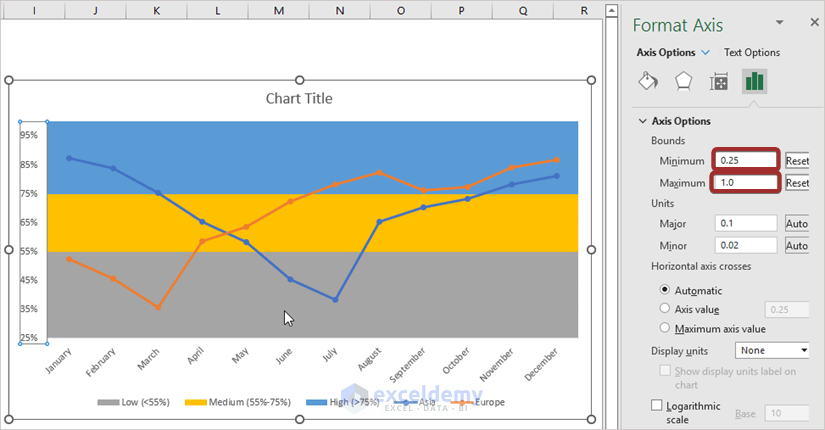
Task: Open Axis Options dropdown chevron
Action: click(706, 53)
